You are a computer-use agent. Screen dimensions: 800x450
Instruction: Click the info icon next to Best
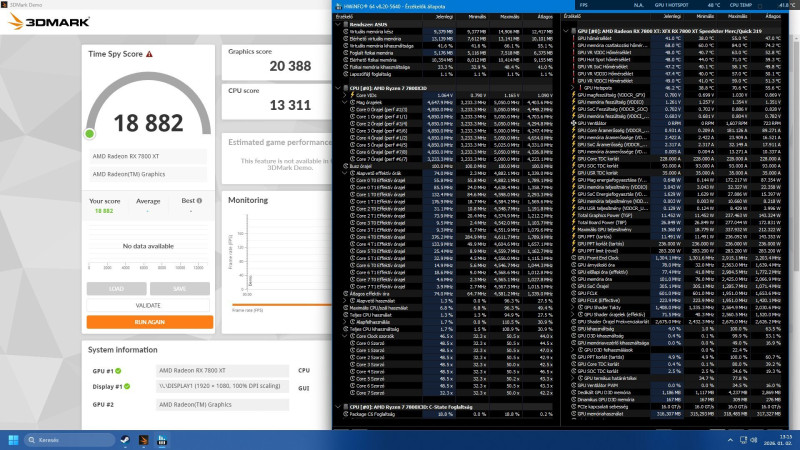tap(199, 201)
